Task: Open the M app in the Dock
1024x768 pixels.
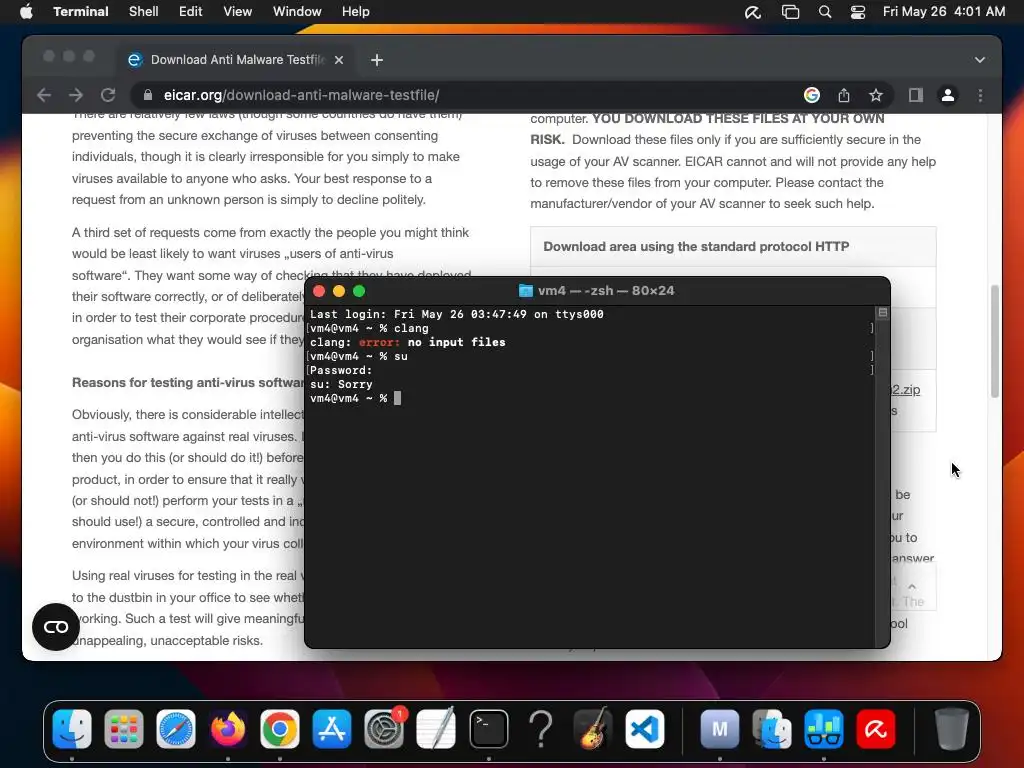Action: [x=720, y=729]
